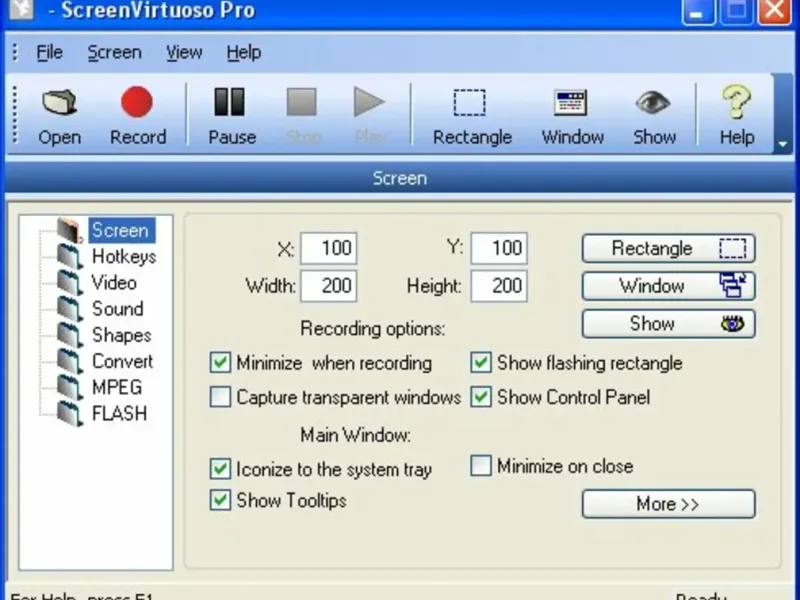Click the menu bar drag handle grip

[15, 52]
